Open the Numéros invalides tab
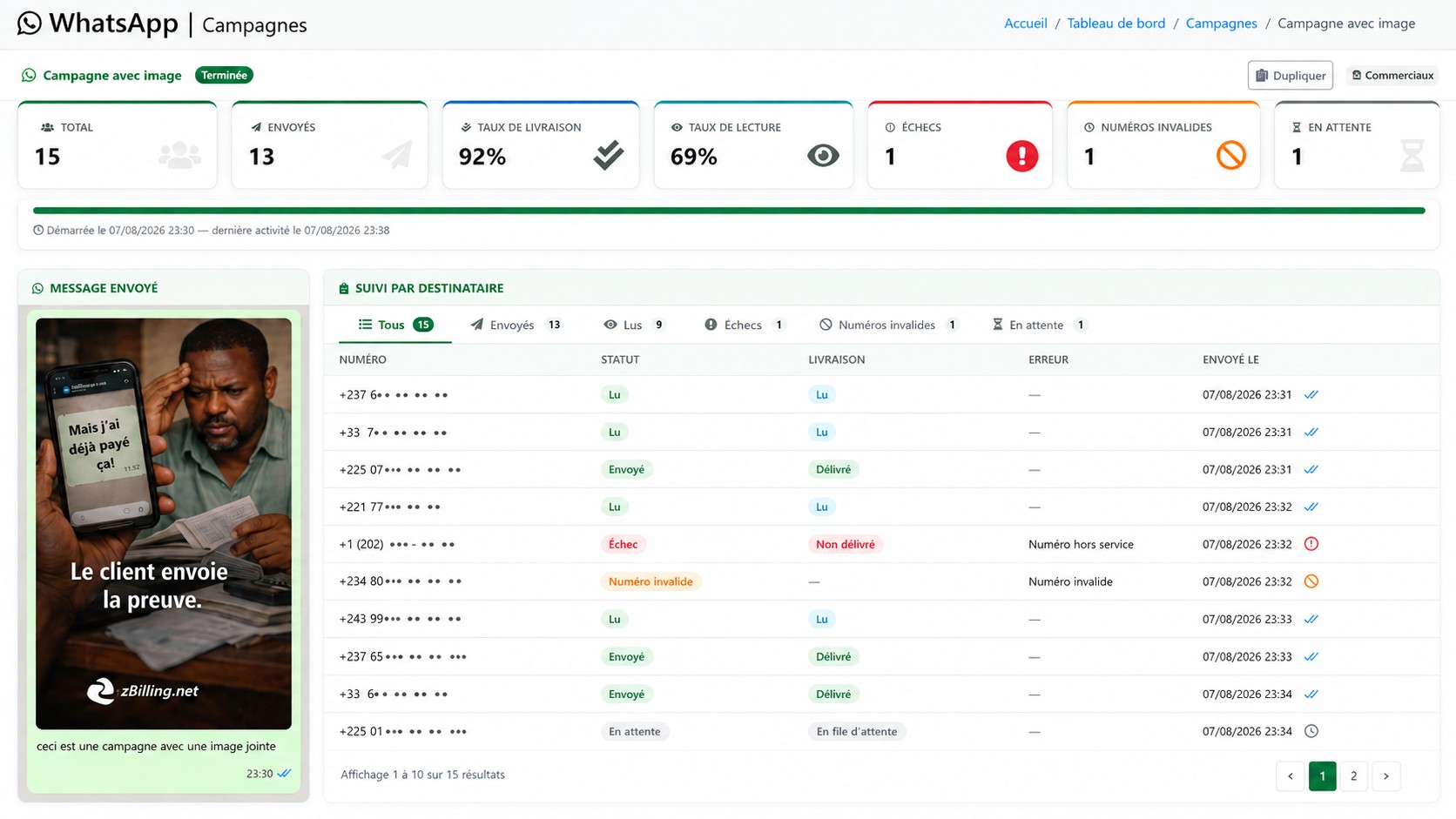The height and width of the screenshot is (819, 1456). 889,325
